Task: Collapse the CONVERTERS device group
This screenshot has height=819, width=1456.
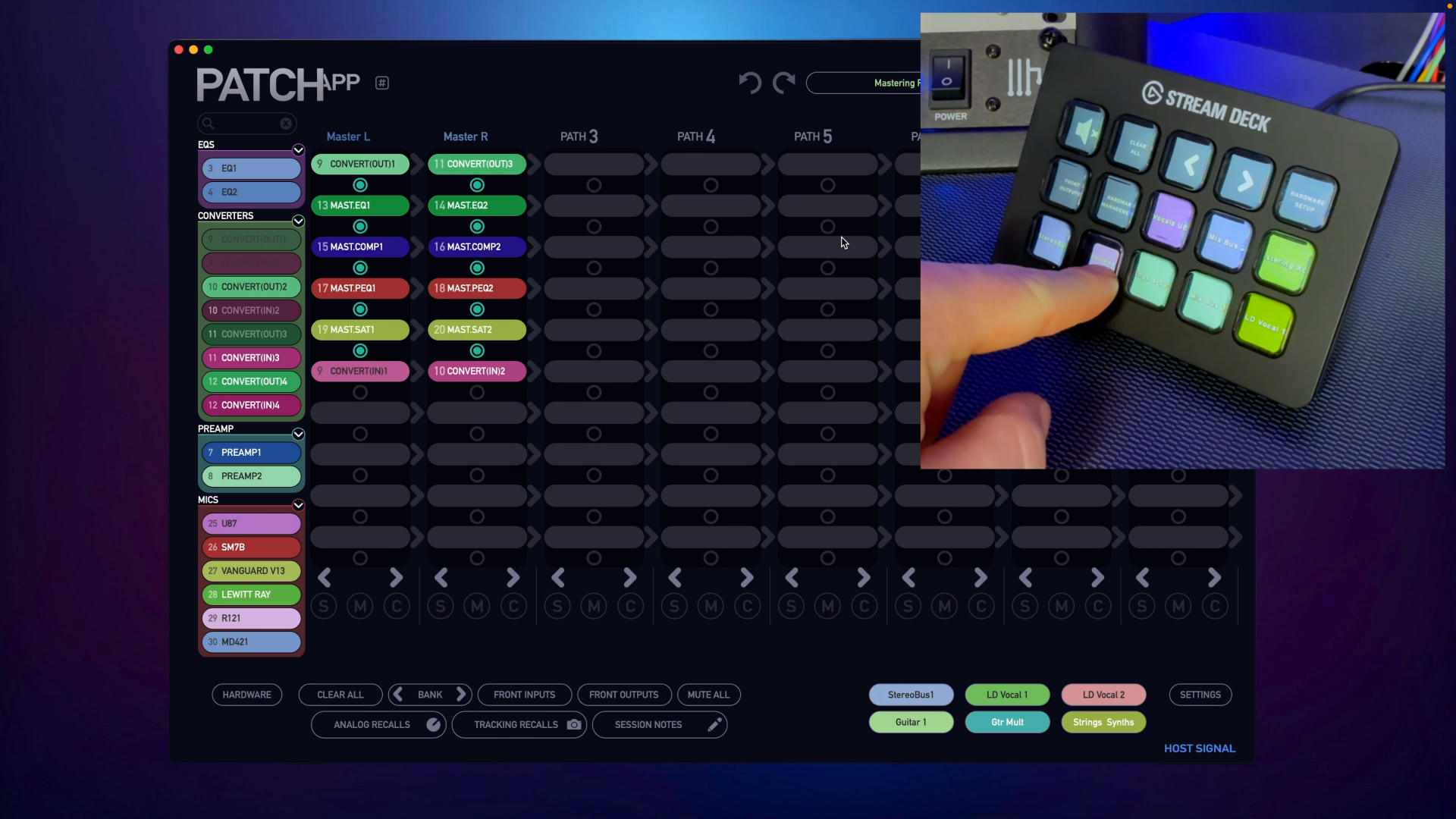Action: click(x=298, y=221)
